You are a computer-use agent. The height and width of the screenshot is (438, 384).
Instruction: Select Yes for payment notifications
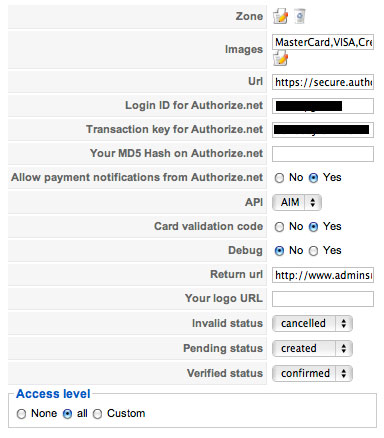313,178
